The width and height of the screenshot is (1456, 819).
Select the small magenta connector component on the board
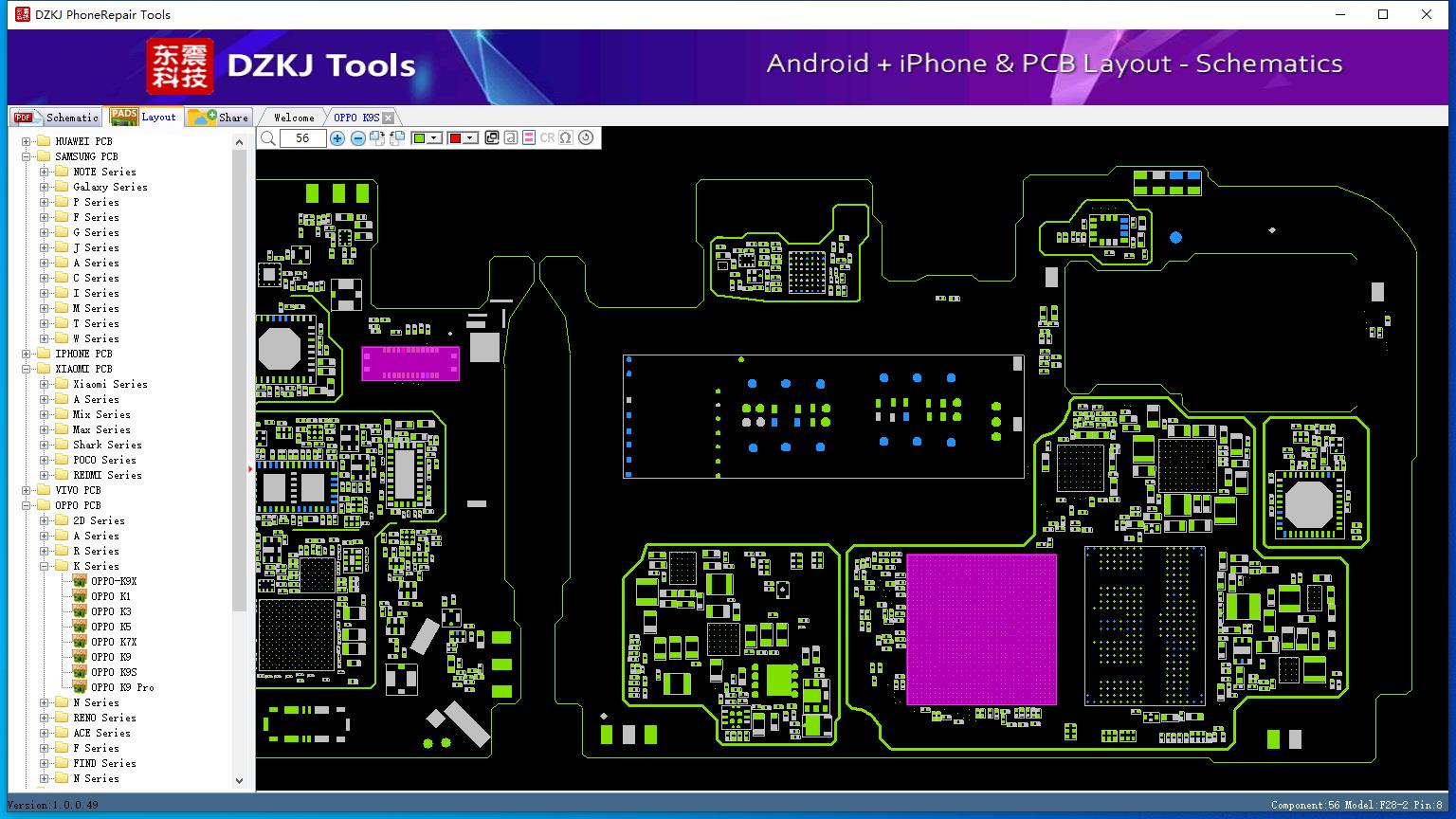pyautogui.click(x=410, y=363)
